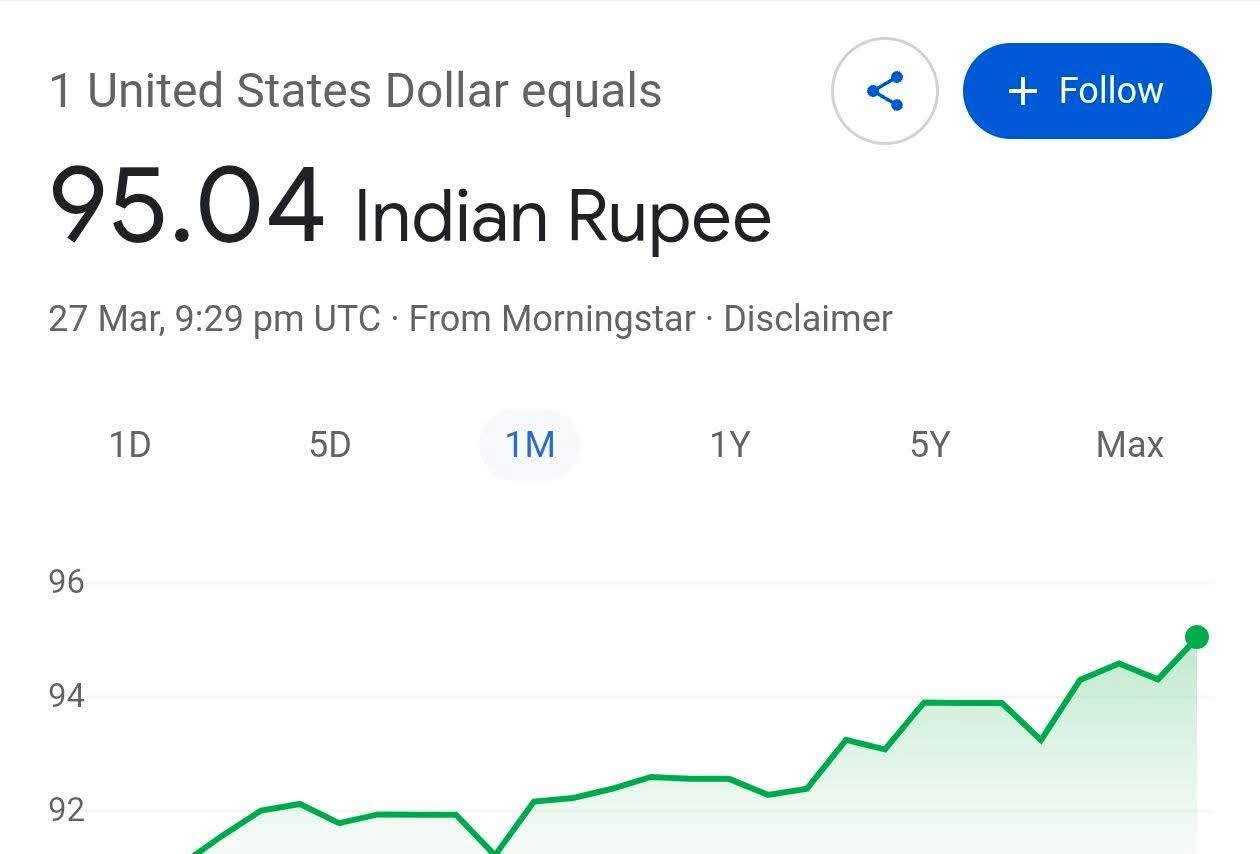Click the plus icon on Follow
Screen dimensions: 1260x854
pos(1022,92)
